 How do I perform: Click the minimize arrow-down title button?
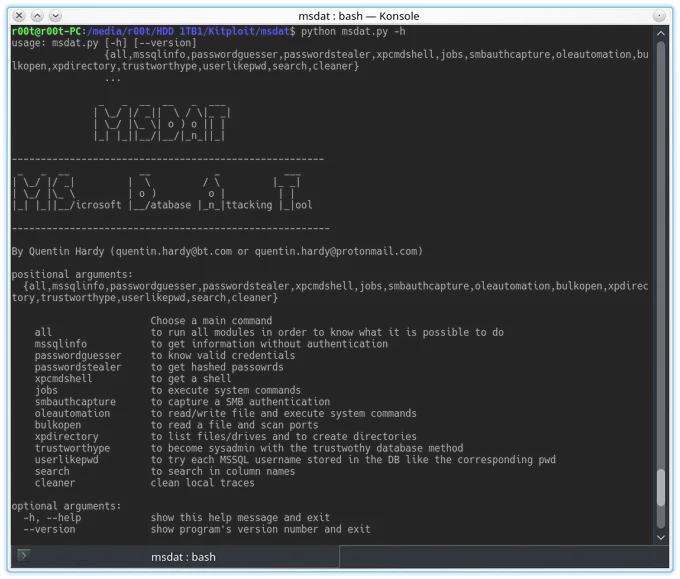pyautogui.click(x=55, y=16)
